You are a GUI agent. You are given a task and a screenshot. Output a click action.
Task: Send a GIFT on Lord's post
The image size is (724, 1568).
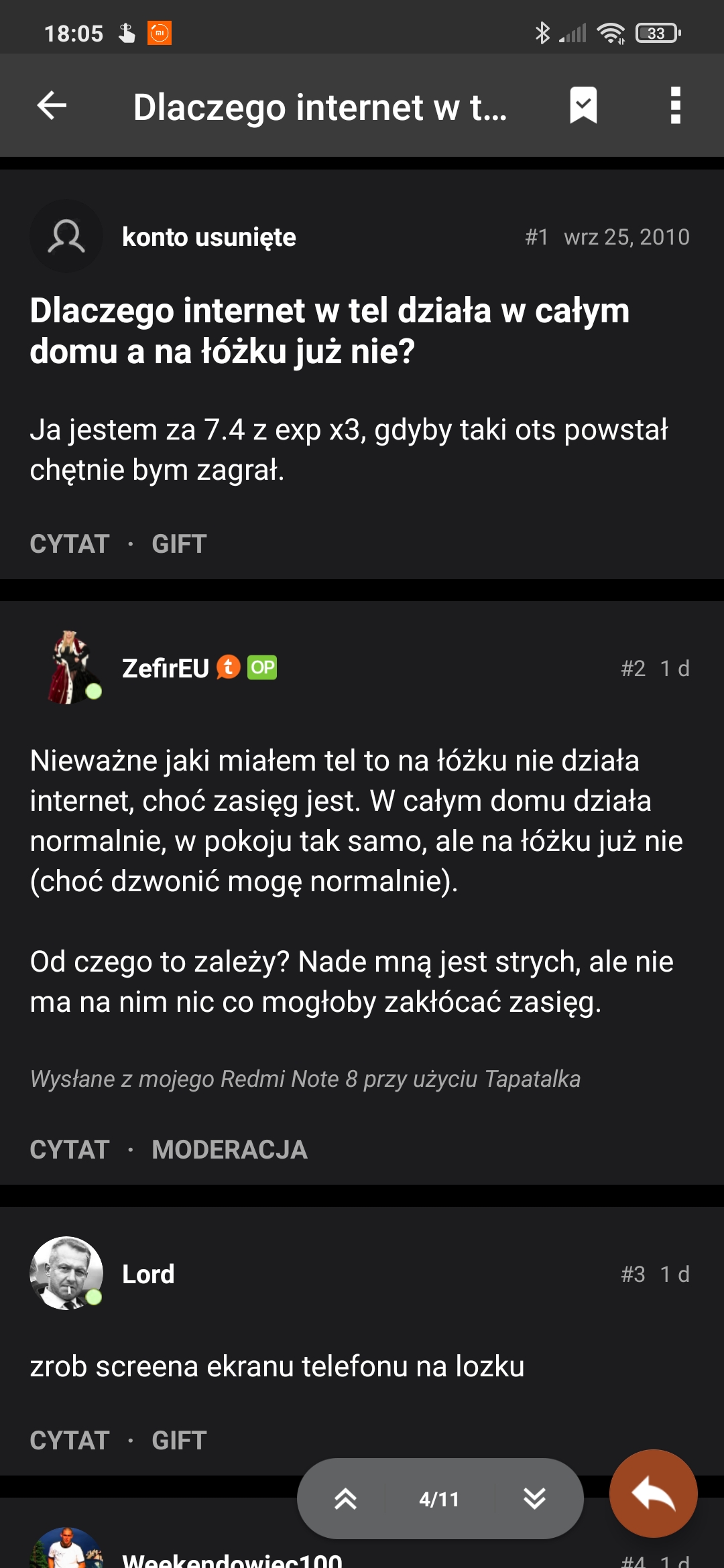point(179,1441)
